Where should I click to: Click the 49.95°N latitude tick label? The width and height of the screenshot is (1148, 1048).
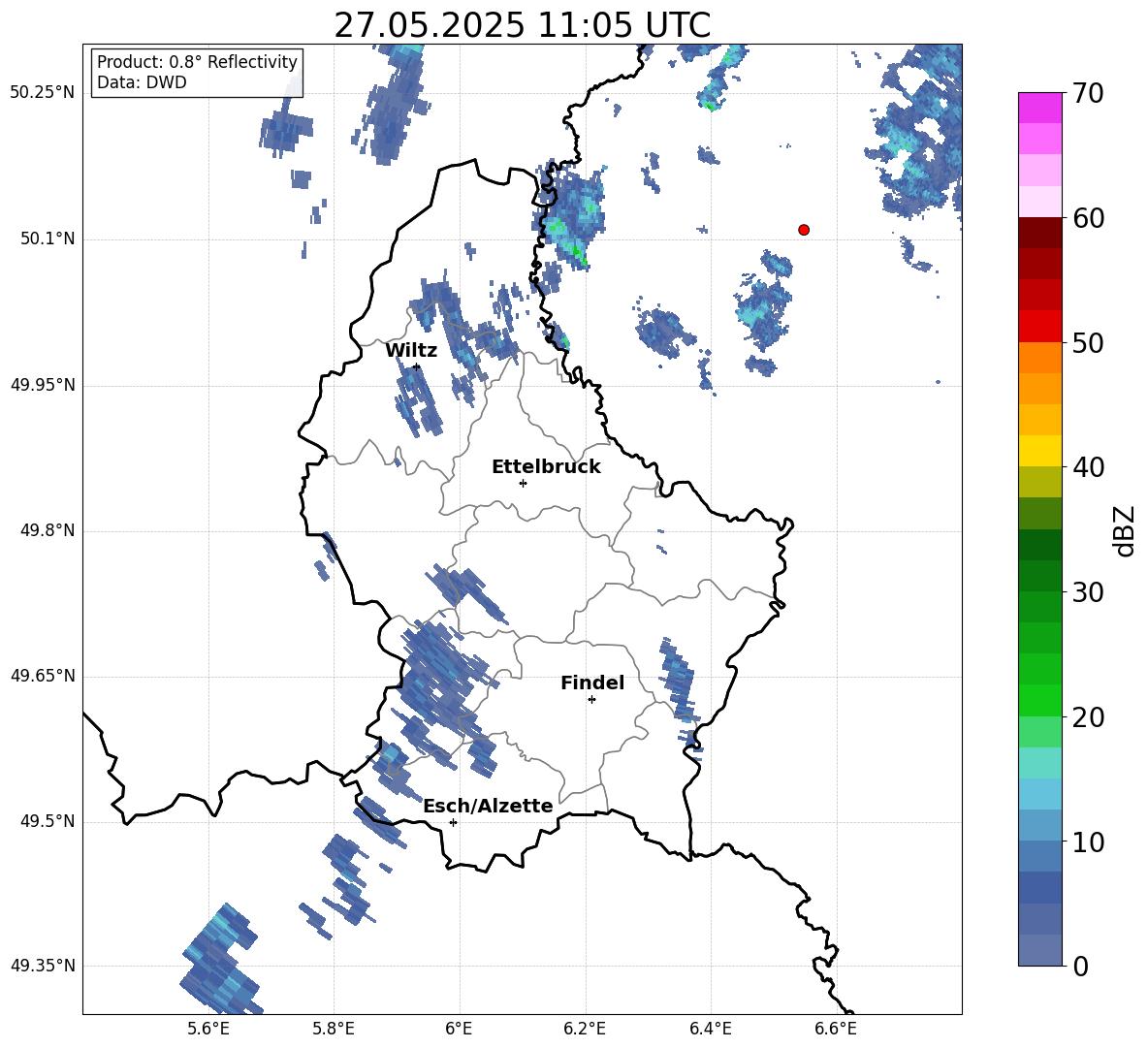coord(43,385)
